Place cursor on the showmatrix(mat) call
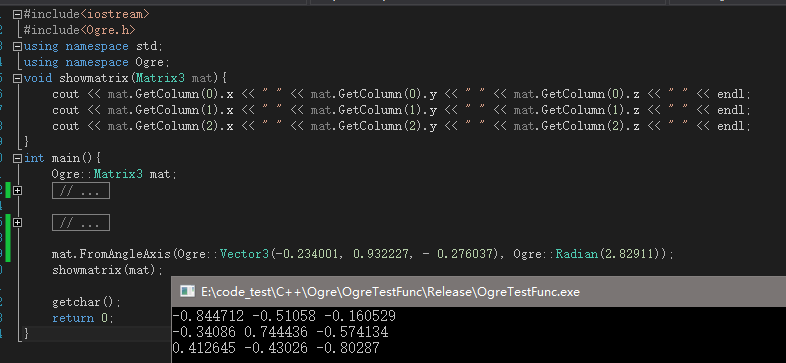The height and width of the screenshot is (363, 786). pyautogui.click(x=108, y=270)
